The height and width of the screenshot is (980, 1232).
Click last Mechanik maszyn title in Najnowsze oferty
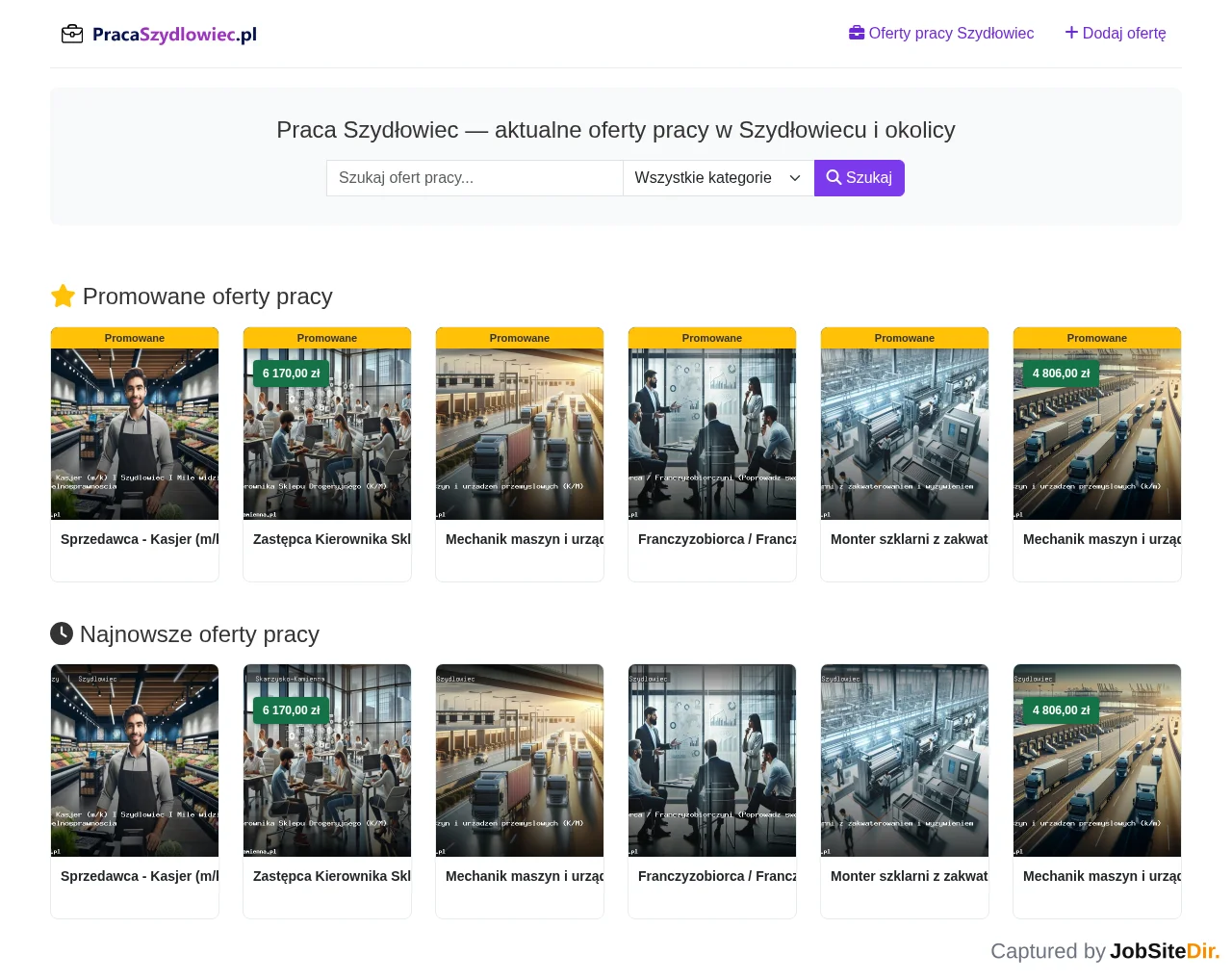coord(1102,876)
